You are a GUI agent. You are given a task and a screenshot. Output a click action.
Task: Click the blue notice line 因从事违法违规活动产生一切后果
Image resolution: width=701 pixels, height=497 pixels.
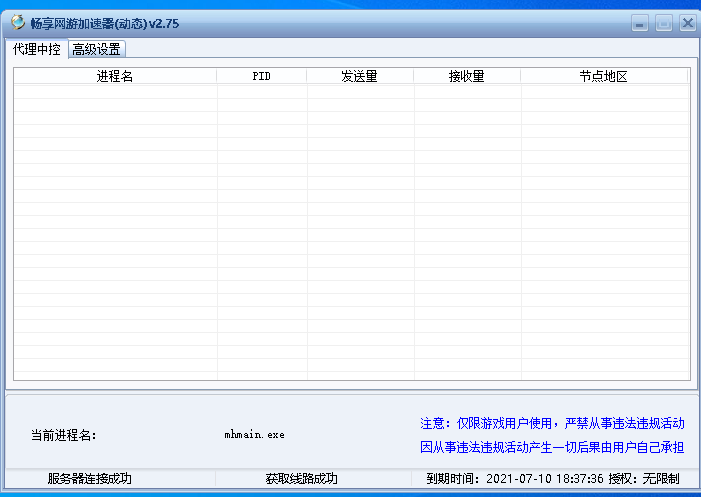point(552,447)
